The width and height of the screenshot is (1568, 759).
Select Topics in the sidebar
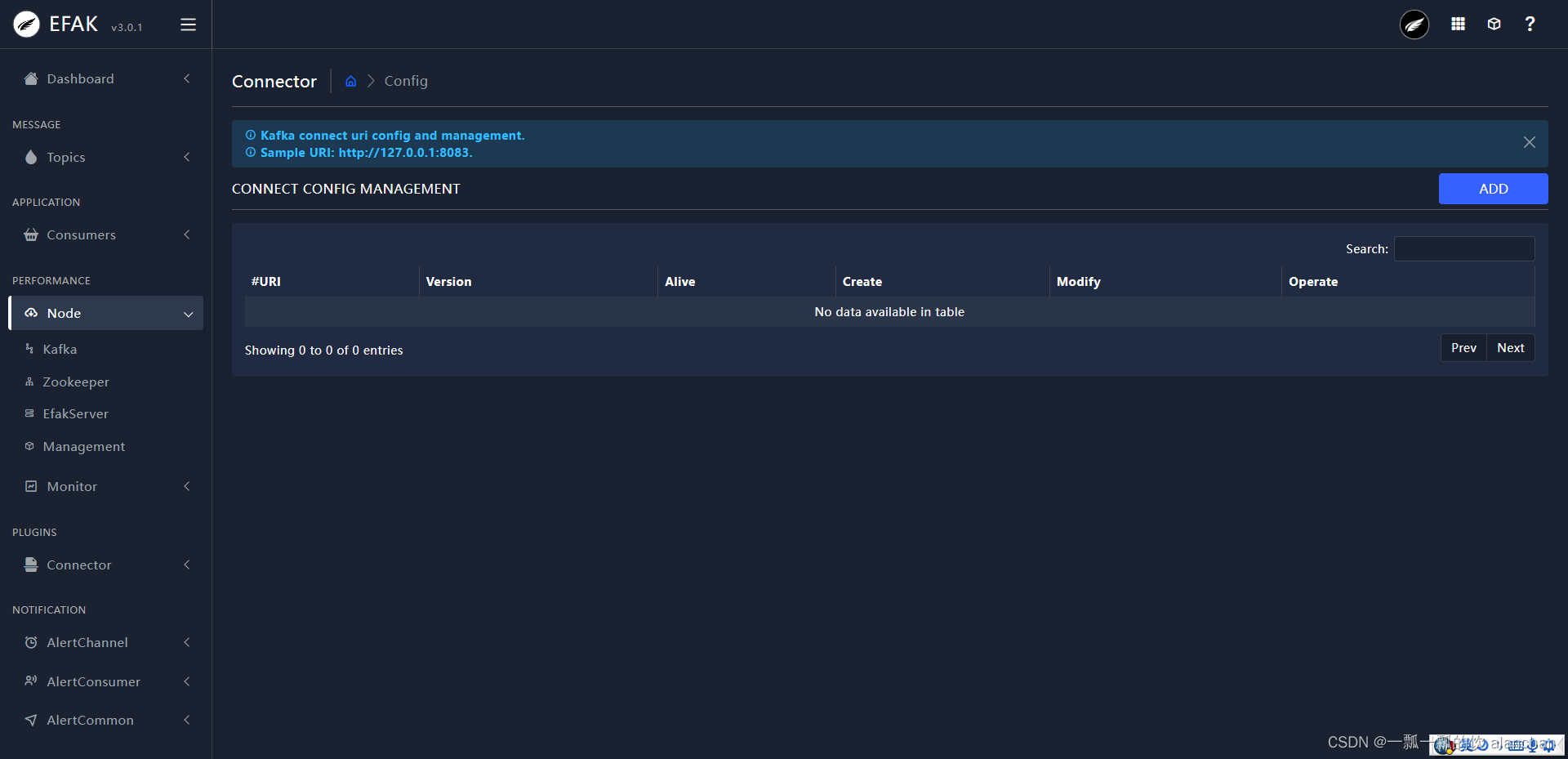coord(105,157)
